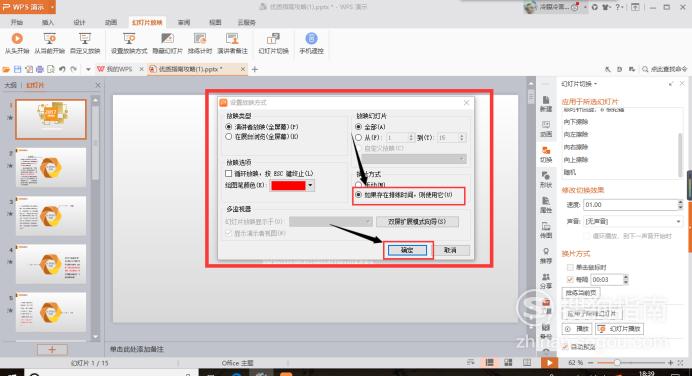Open the start (开始) ribbon tab
This screenshot has height=376, width=692.
pyautogui.click(x=17, y=23)
